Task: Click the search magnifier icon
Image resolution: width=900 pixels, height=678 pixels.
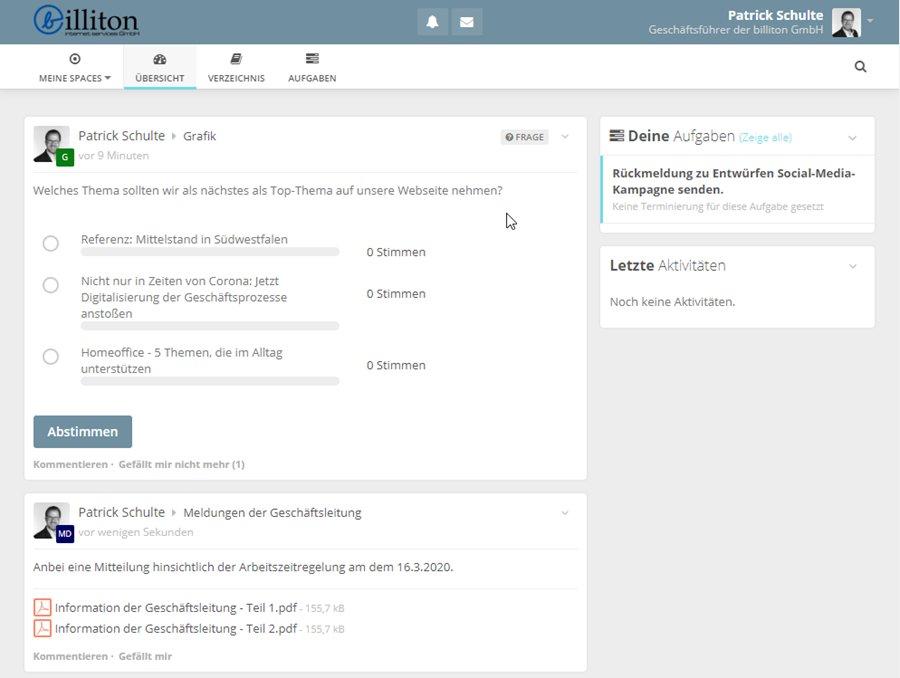Action: click(860, 67)
